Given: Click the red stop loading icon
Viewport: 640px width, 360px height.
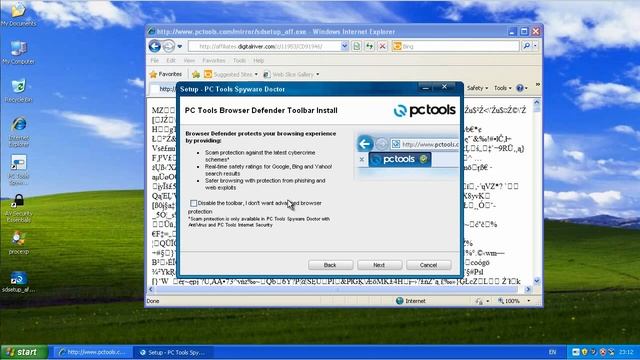Looking at the screenshot, I should click(382, 47).
